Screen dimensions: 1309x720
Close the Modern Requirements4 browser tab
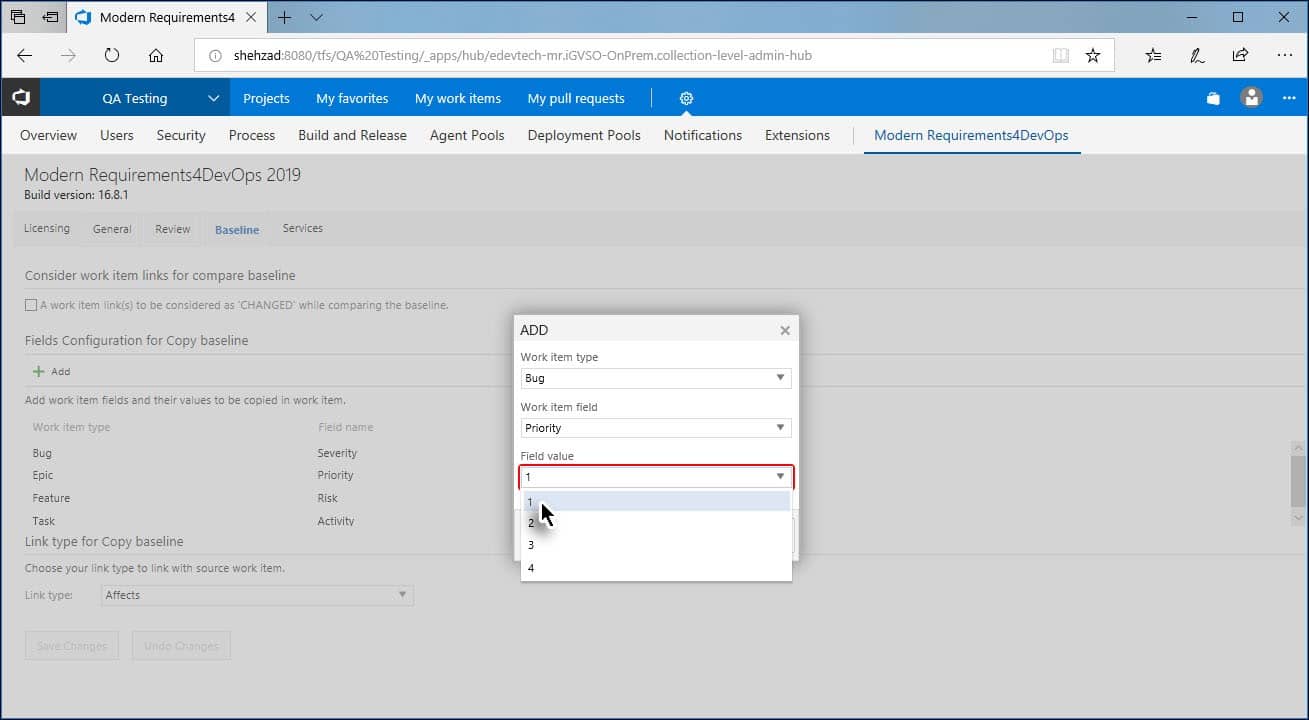click(x=251, y=17)
